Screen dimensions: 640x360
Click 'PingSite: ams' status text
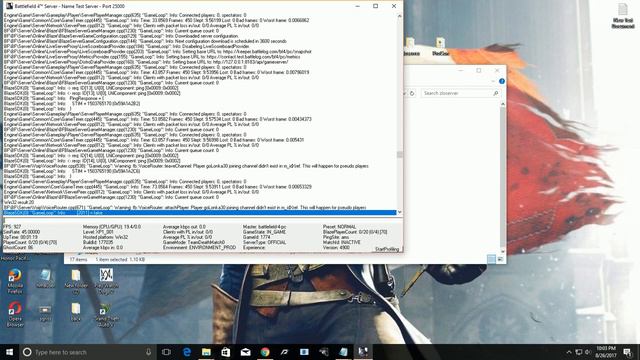pyautogui.click(x=336, y=237)
